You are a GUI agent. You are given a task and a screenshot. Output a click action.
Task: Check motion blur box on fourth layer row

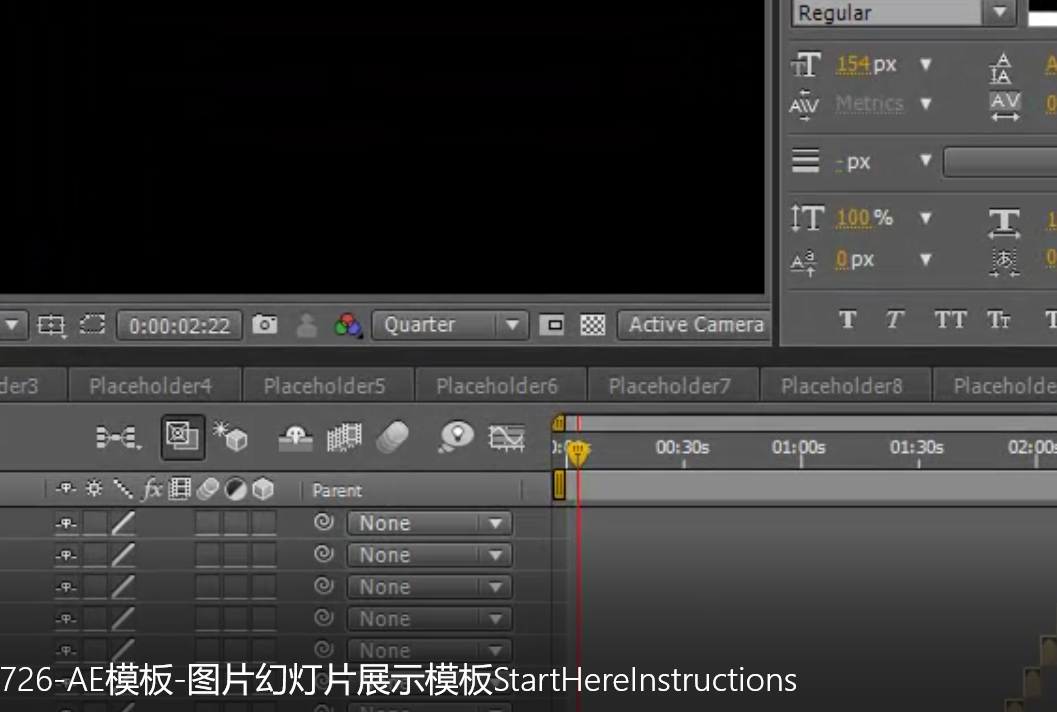[x=207, y=618]
